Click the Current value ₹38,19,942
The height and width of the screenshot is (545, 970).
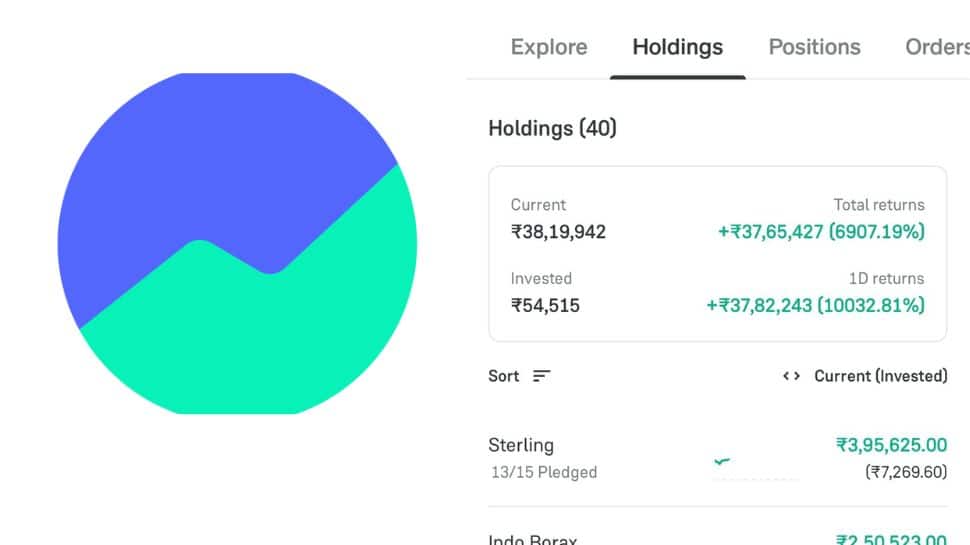click(x=558, y=232)
